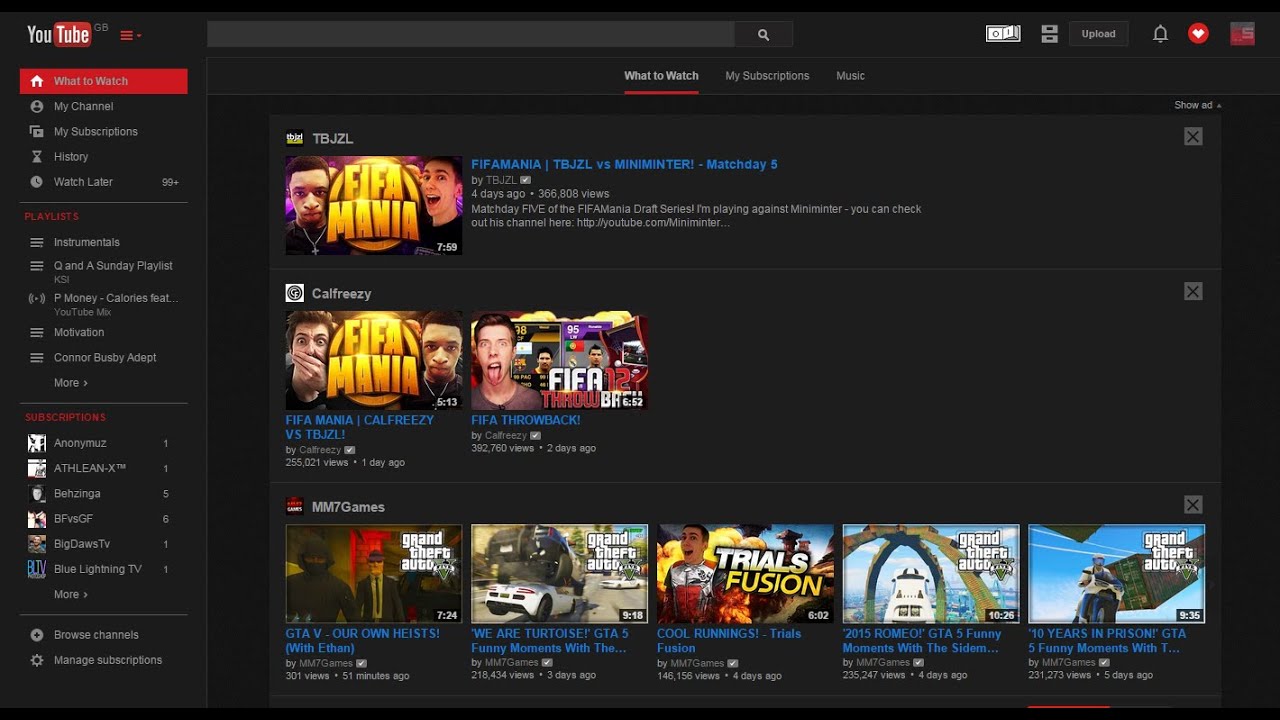Click the My Channel person icon
The image size is (1280, 720).
coord(37,106)
